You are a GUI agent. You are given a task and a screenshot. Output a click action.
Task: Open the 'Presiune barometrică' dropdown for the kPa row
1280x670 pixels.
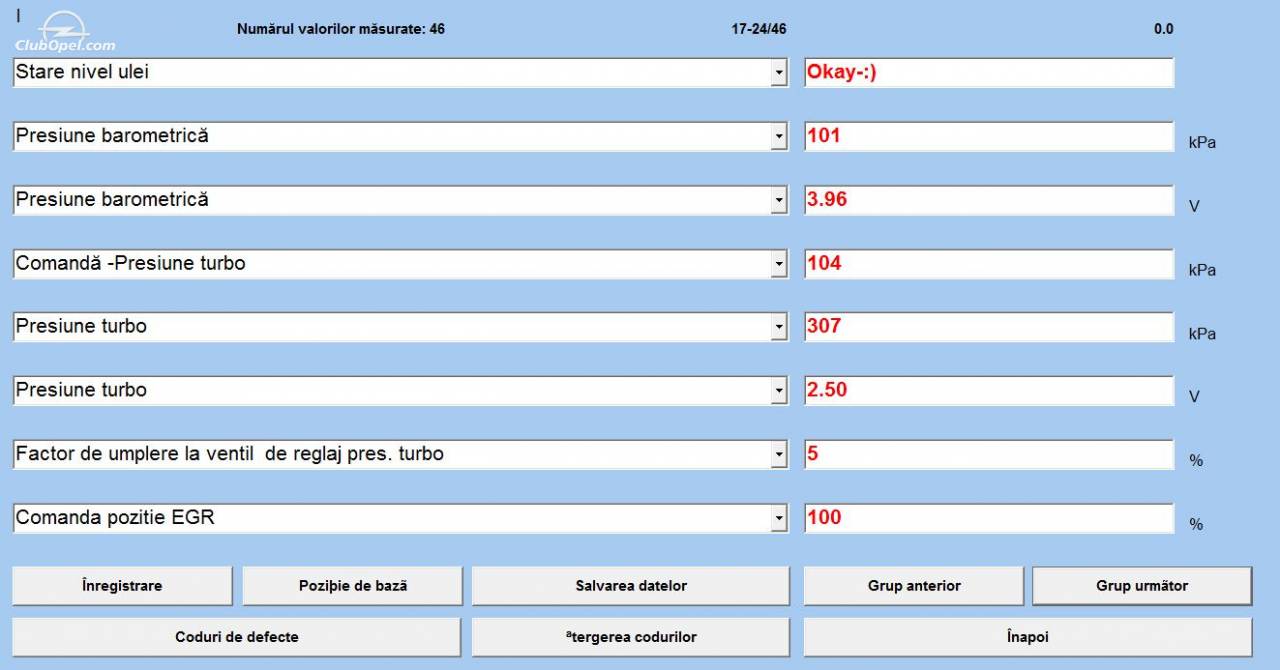coord(779,137)
